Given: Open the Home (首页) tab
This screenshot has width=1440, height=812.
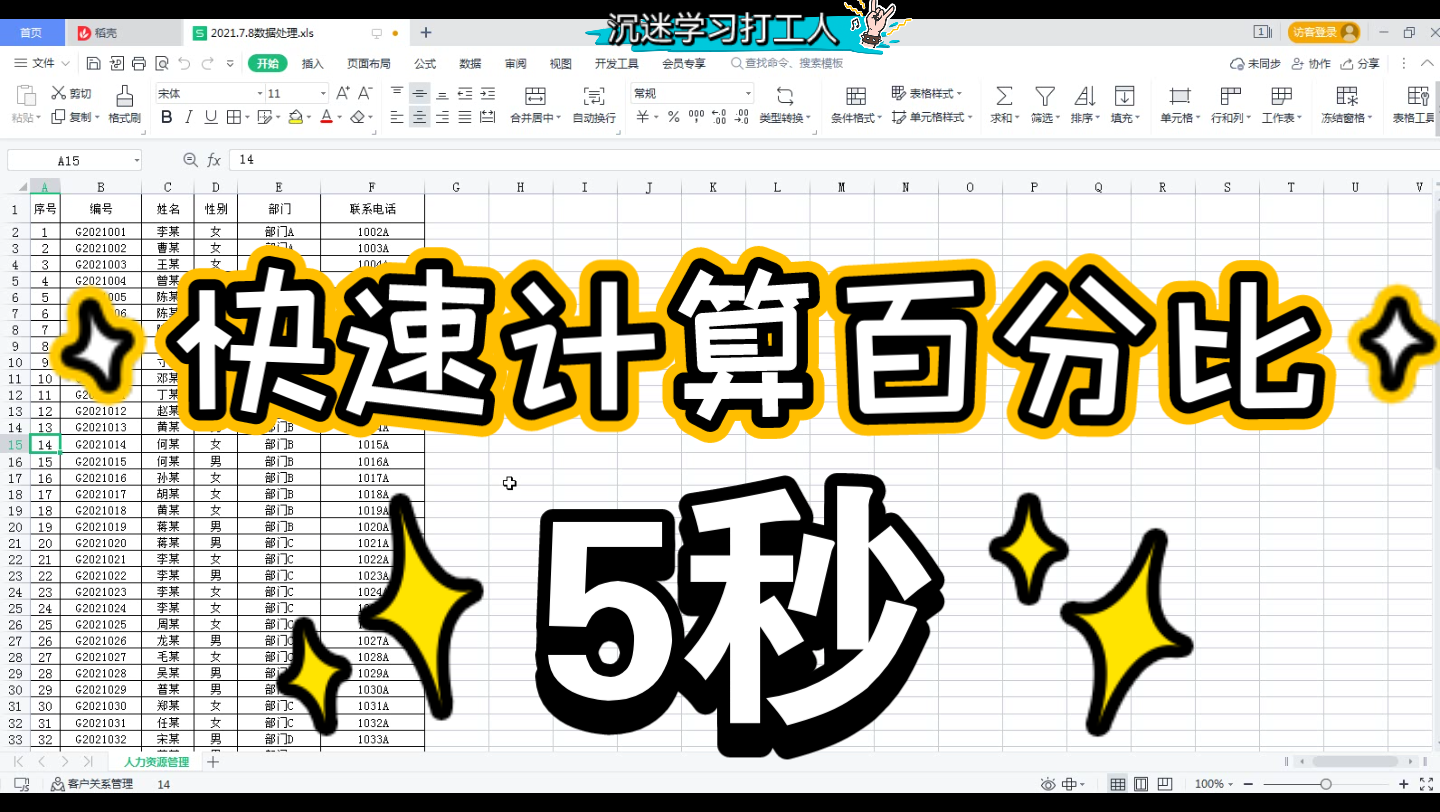Looking at the screenshot, I should click(31, 32).
